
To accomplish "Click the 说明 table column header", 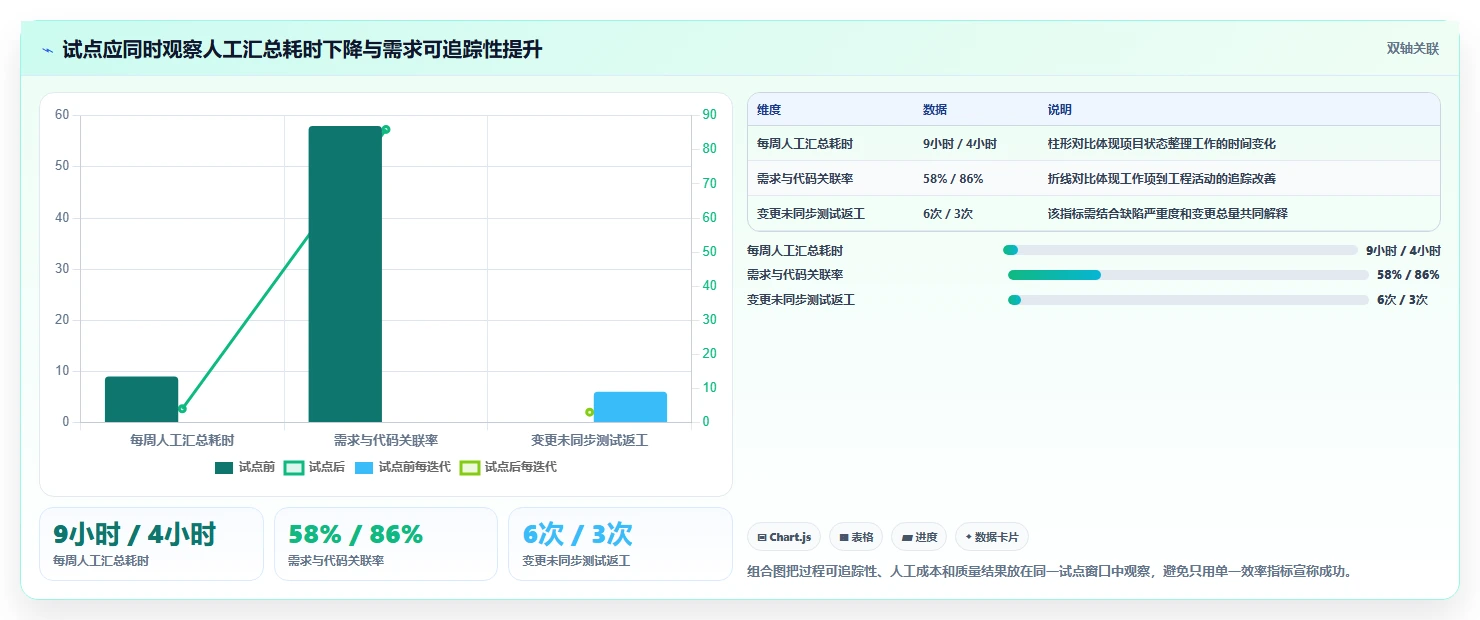I will (x=1060, y=110).
